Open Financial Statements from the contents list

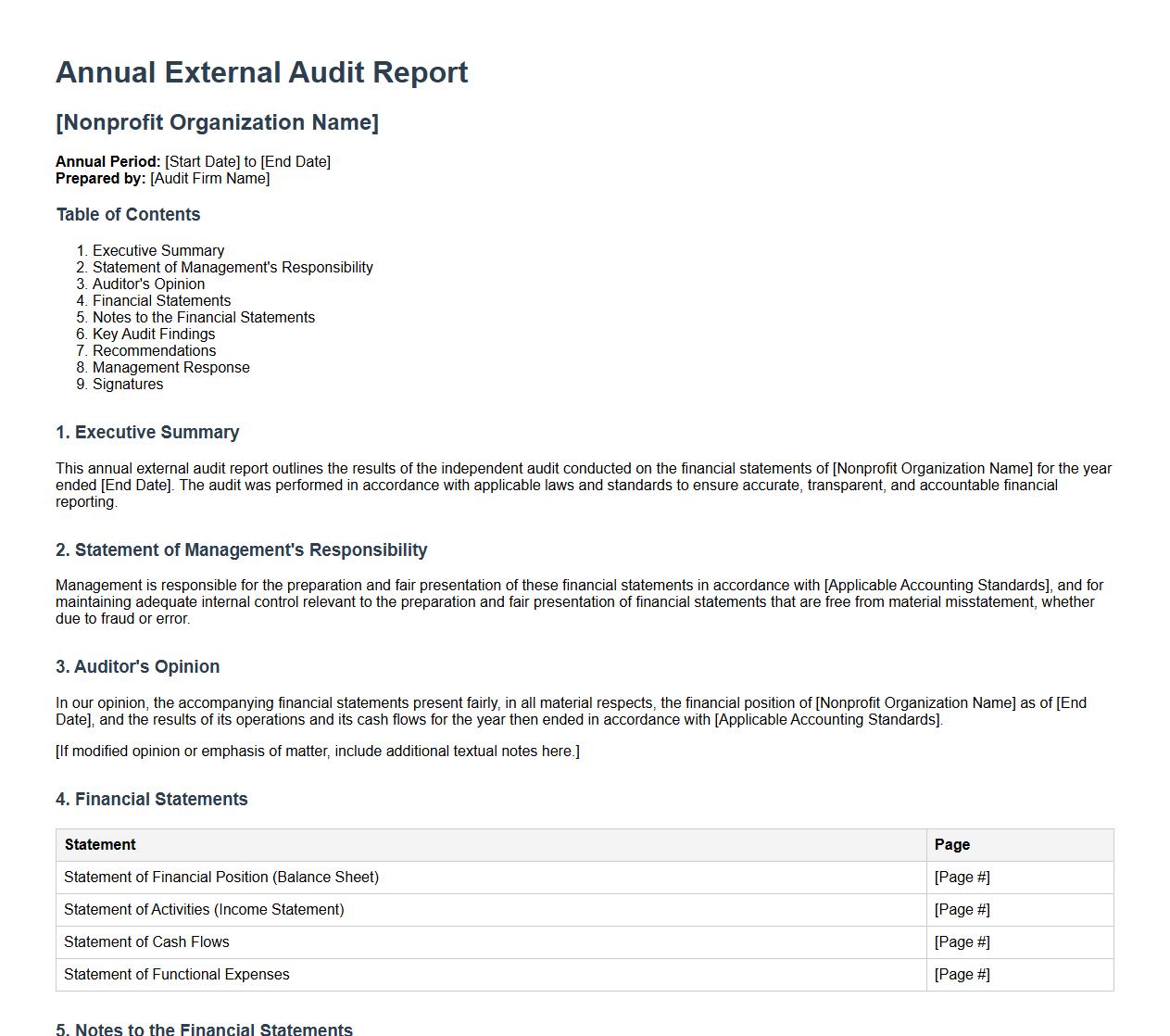pos(161,300)
